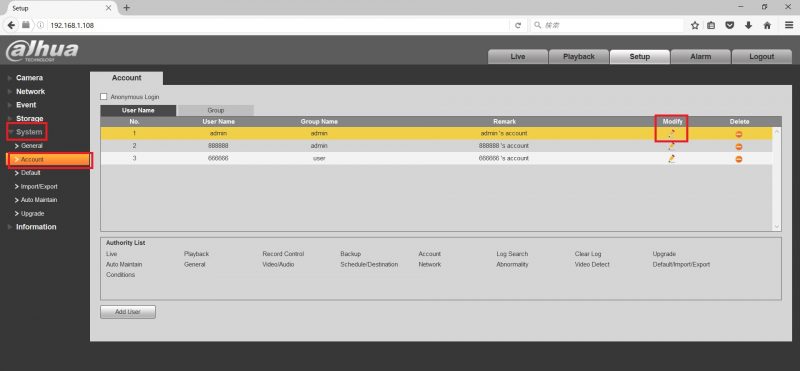The height and width of the screenshot is (371, 800).
Task: Click modify pencil for user 888888
Action: click(x=671, y=146)
